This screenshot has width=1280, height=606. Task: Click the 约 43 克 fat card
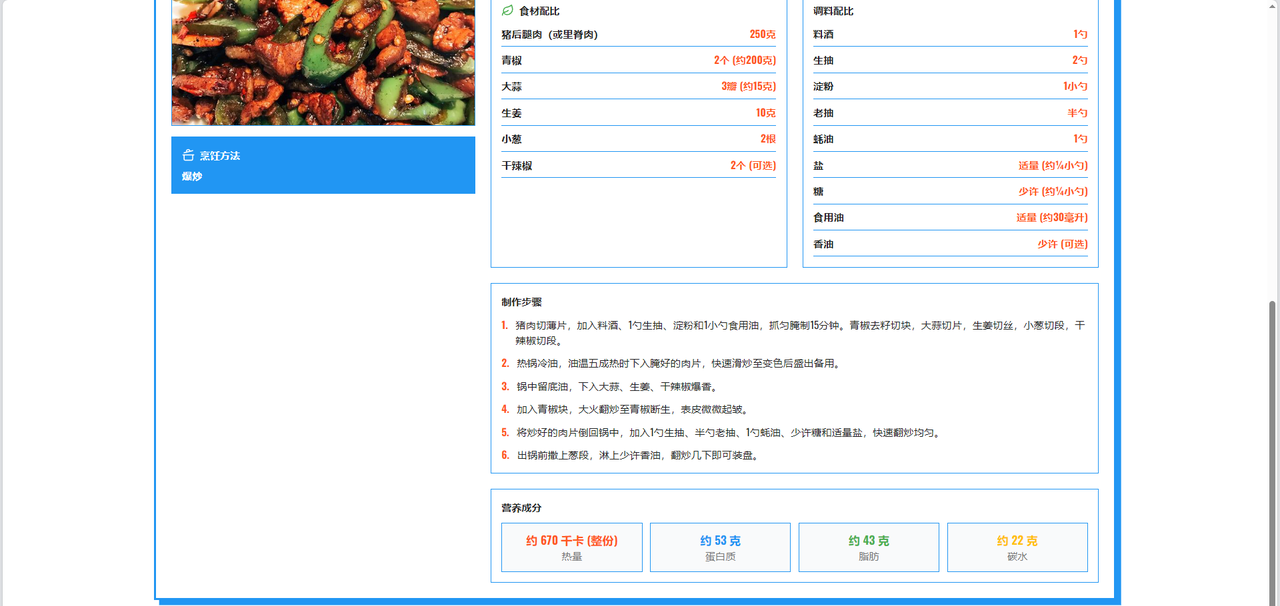coord(868,547)
